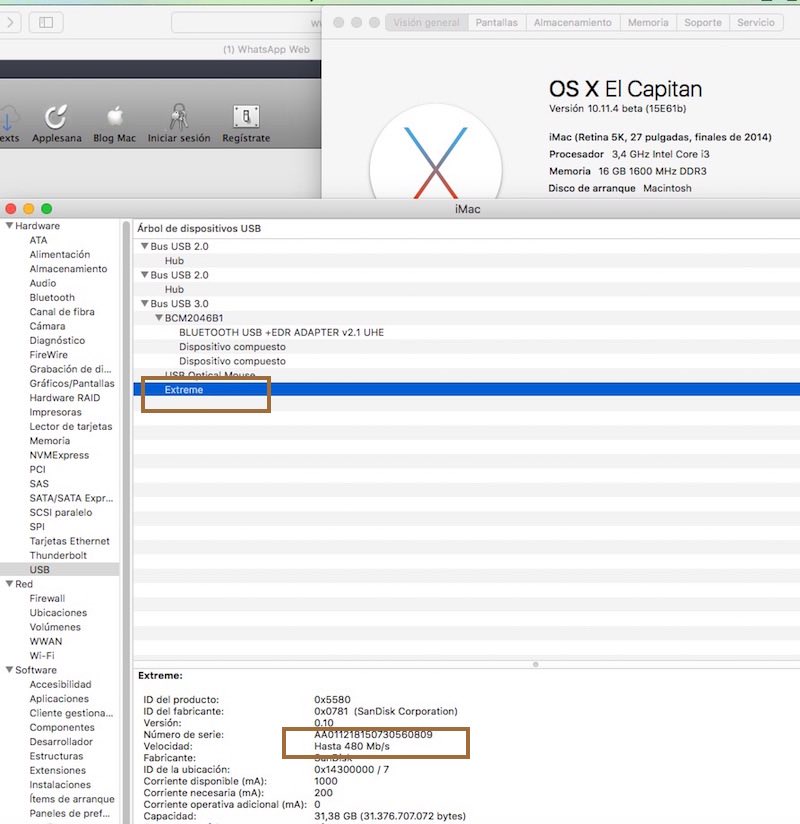
Task: Go forward with Safari's arrow button
Action: 10,22
